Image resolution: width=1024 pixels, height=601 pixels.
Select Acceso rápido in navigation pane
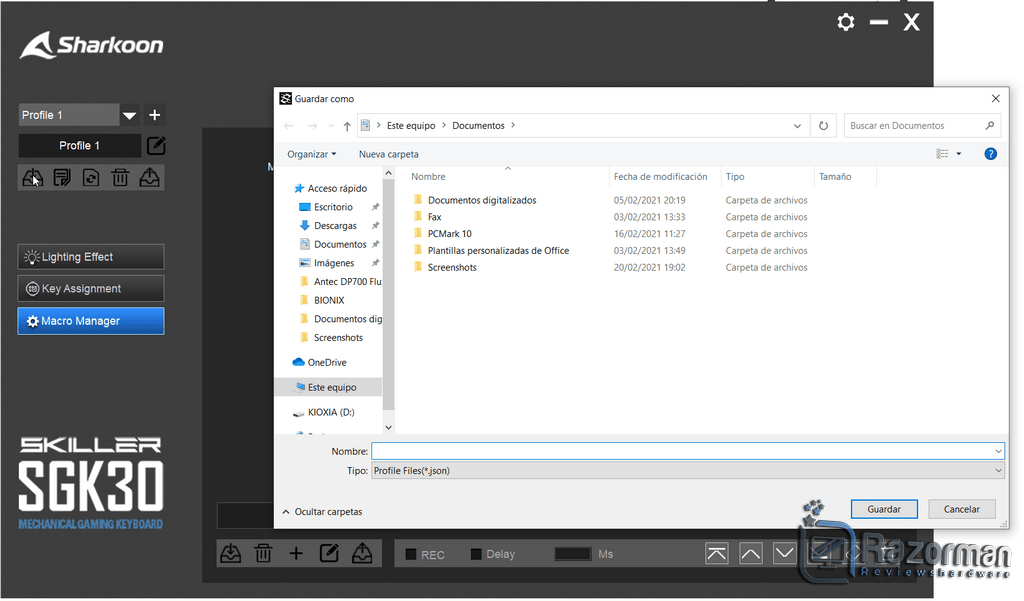click(x=337, y=188)
